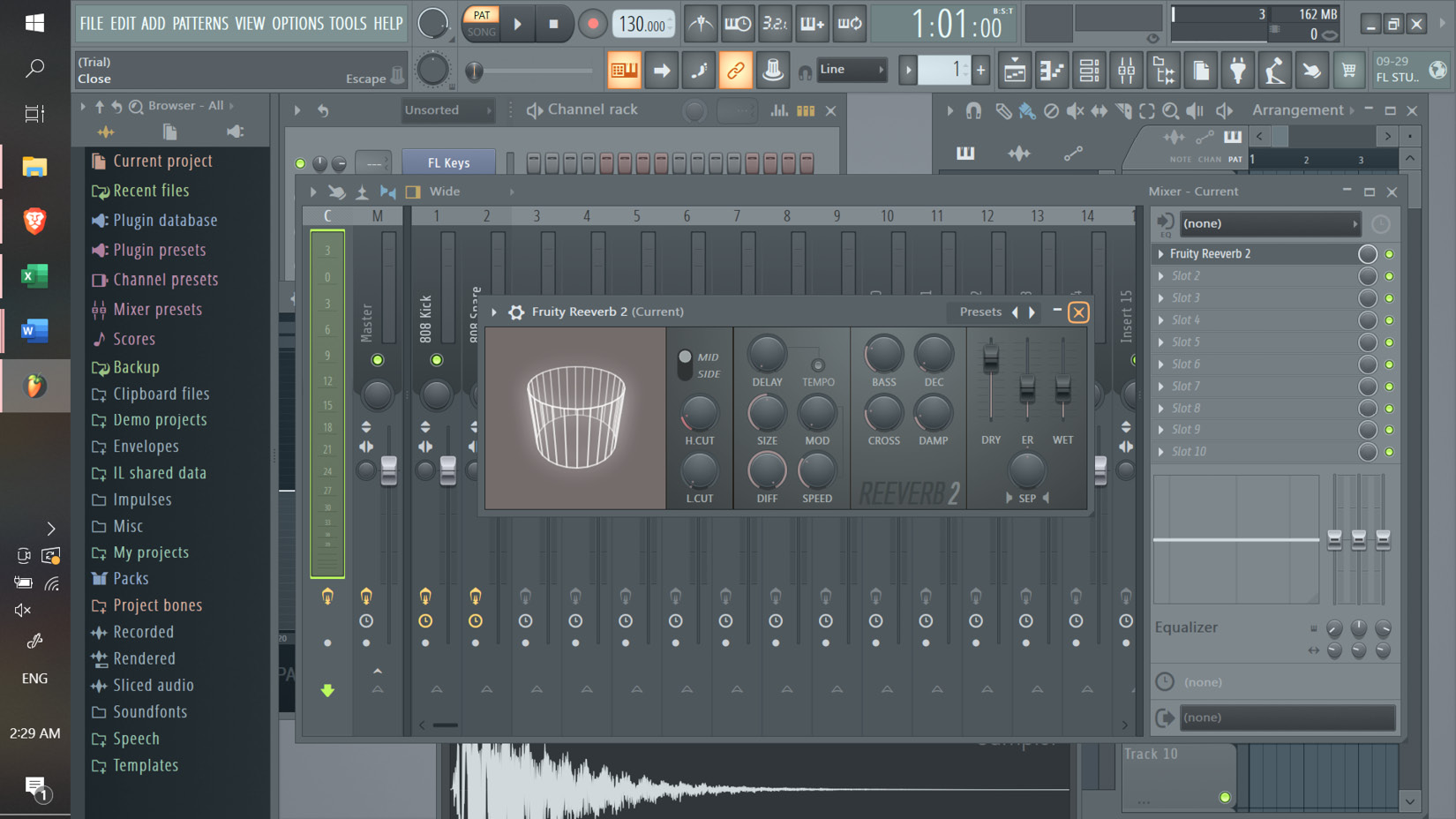Open the Line snap dropdown
Viewport: 1456px width, 819px height.
pyautogui.click(x=852, y=70)
